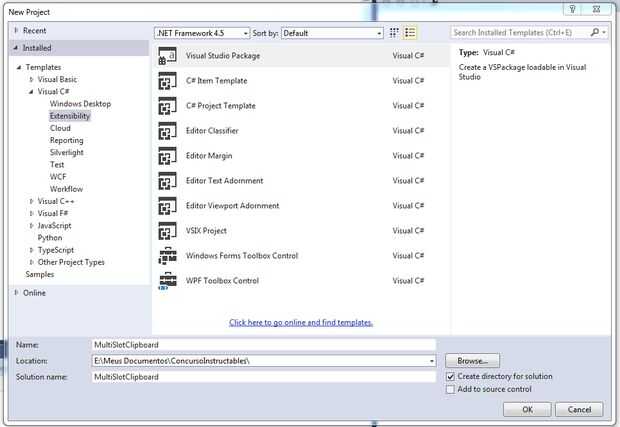Click OK to create the project
Image resolution: width=620 pixels, height=427 pixels.
tap(527, 410)
